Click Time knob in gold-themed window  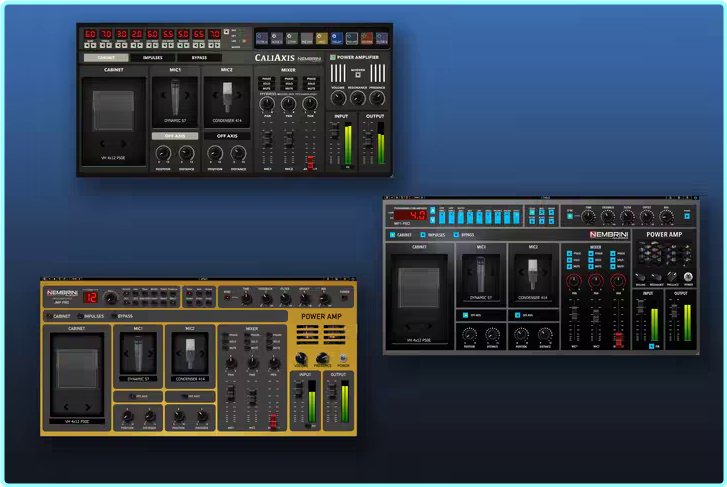click(247, 299)
